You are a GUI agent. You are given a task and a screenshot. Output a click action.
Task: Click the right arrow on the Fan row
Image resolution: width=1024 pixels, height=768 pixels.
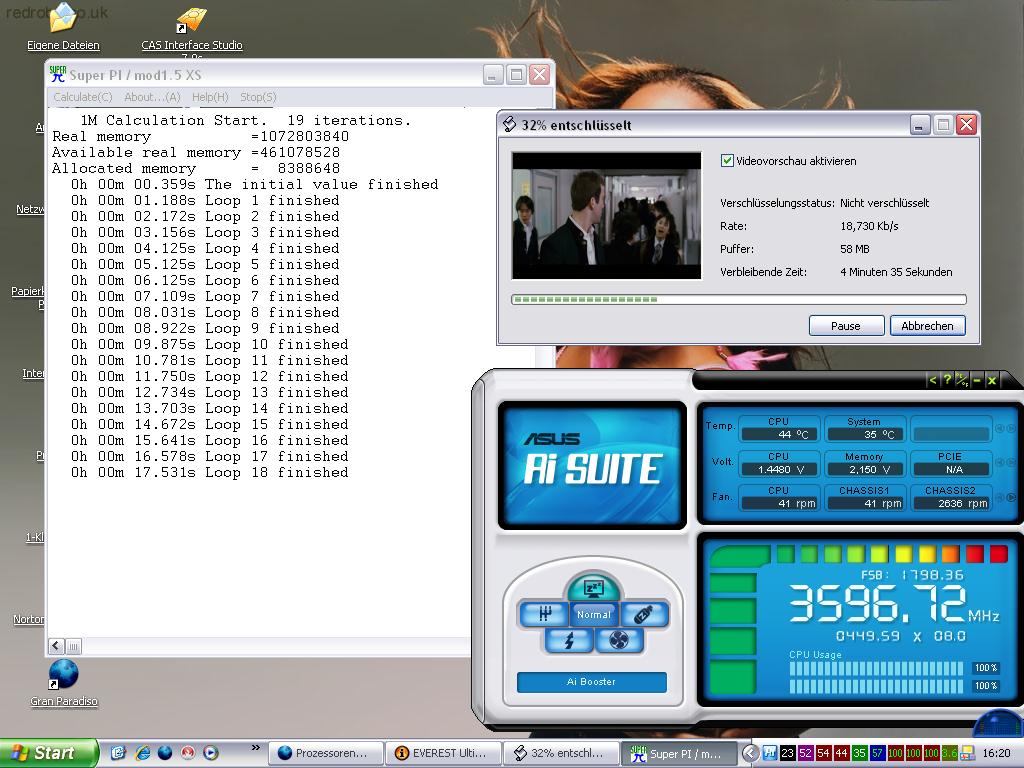1011,498
